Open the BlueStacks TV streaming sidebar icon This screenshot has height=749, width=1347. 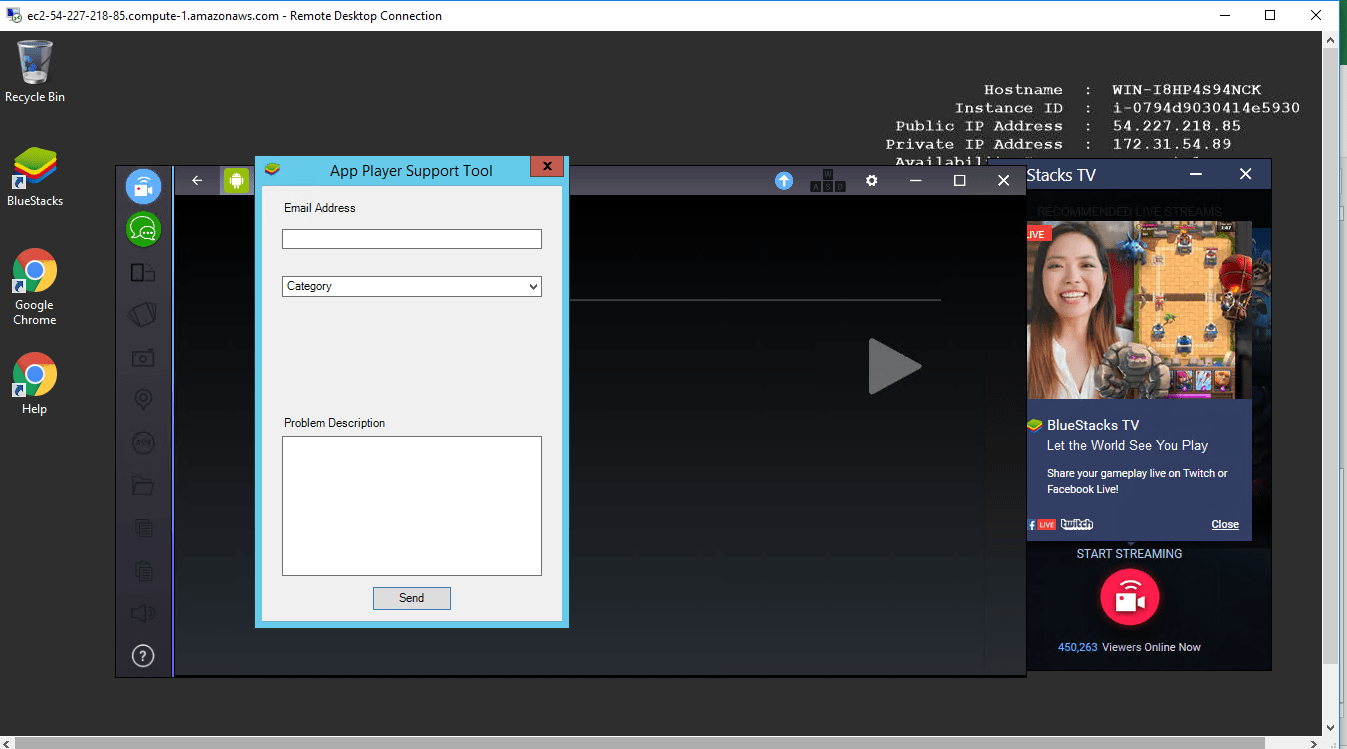click(143, 187)
